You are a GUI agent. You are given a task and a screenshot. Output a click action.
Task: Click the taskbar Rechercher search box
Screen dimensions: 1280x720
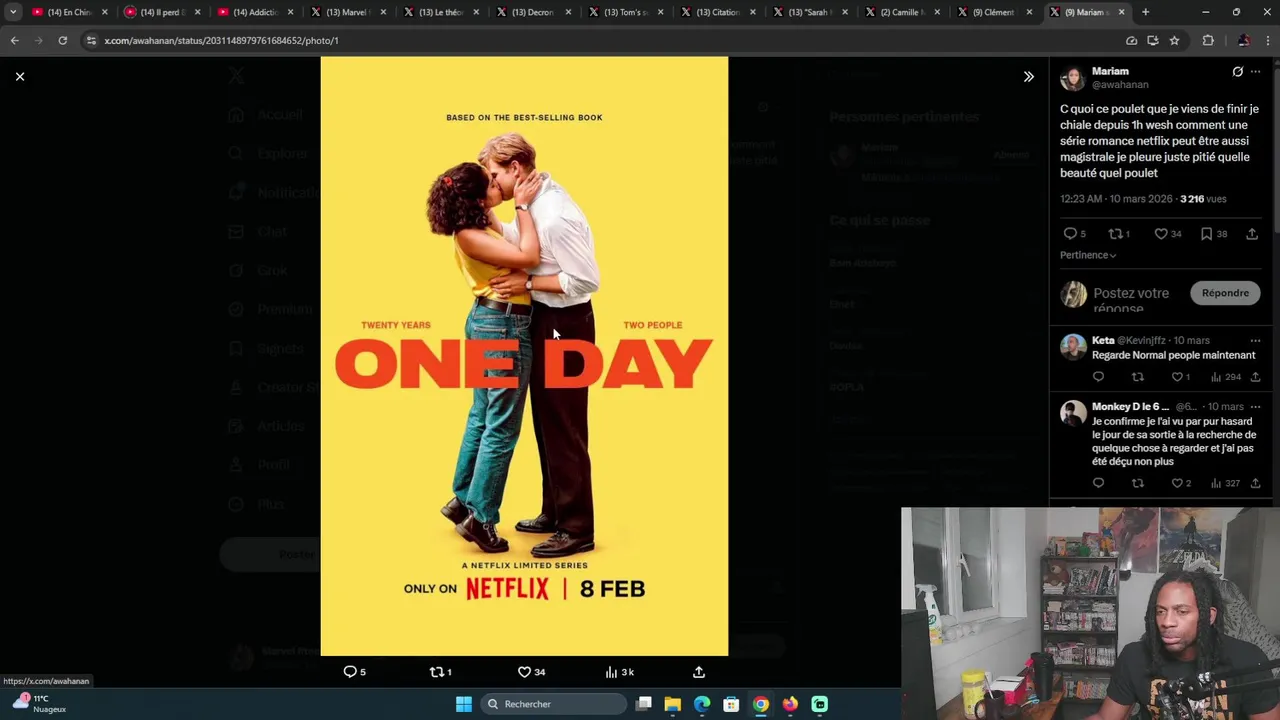[553, 704]
